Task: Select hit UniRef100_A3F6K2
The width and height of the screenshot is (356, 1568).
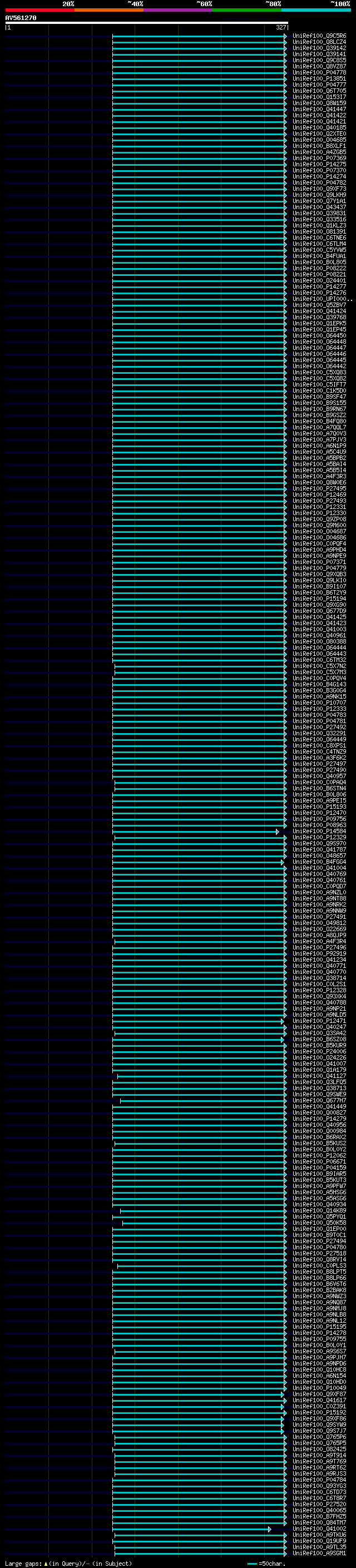Action: [x=319, y=758]
